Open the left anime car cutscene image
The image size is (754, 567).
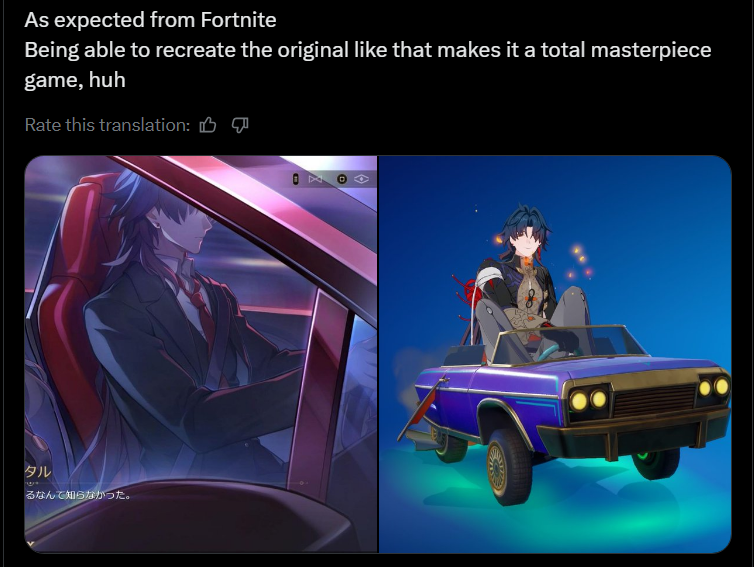(201, 354)
